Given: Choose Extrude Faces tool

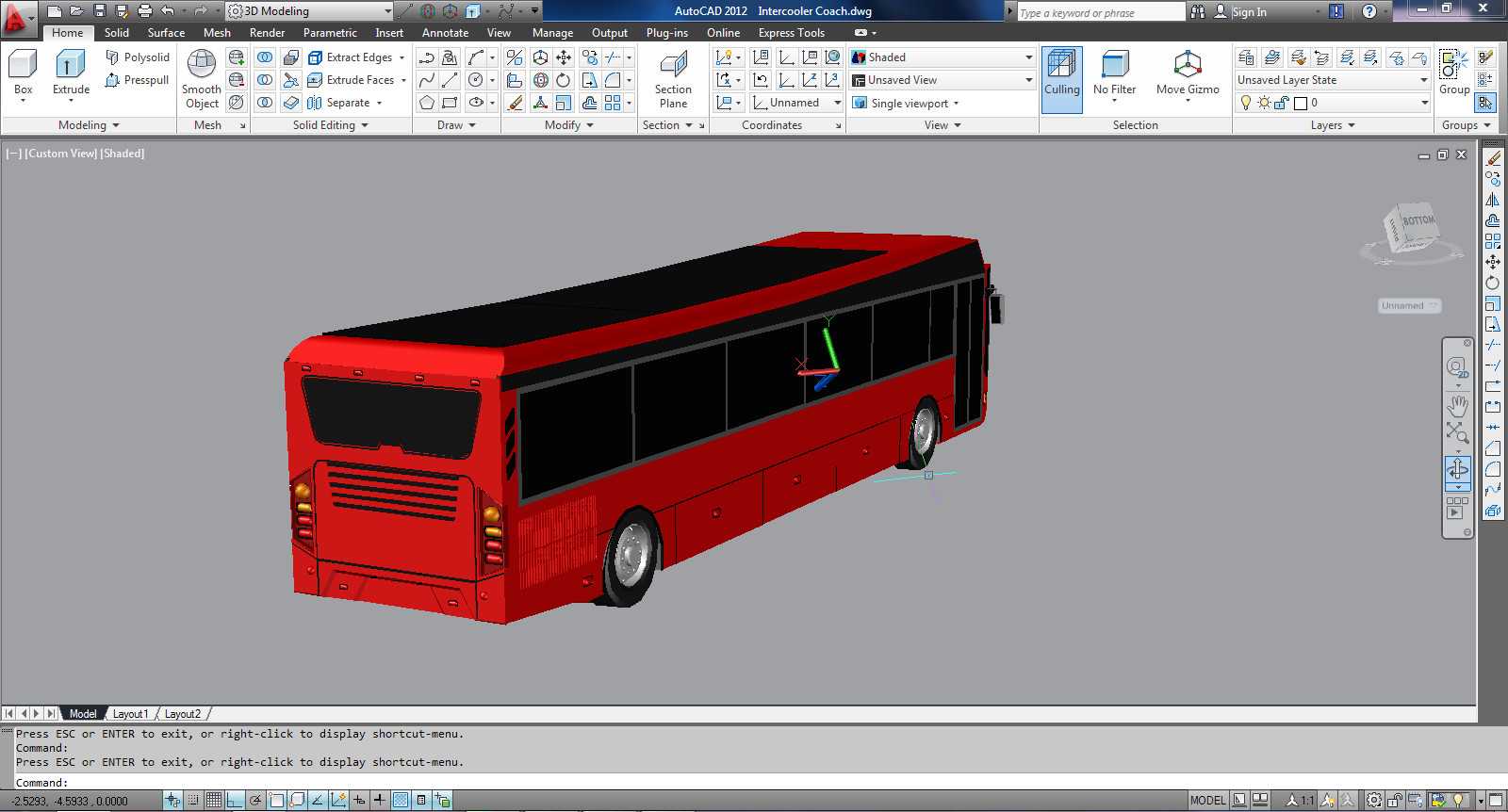Looking at the screenshot, I should coord(352,80).
